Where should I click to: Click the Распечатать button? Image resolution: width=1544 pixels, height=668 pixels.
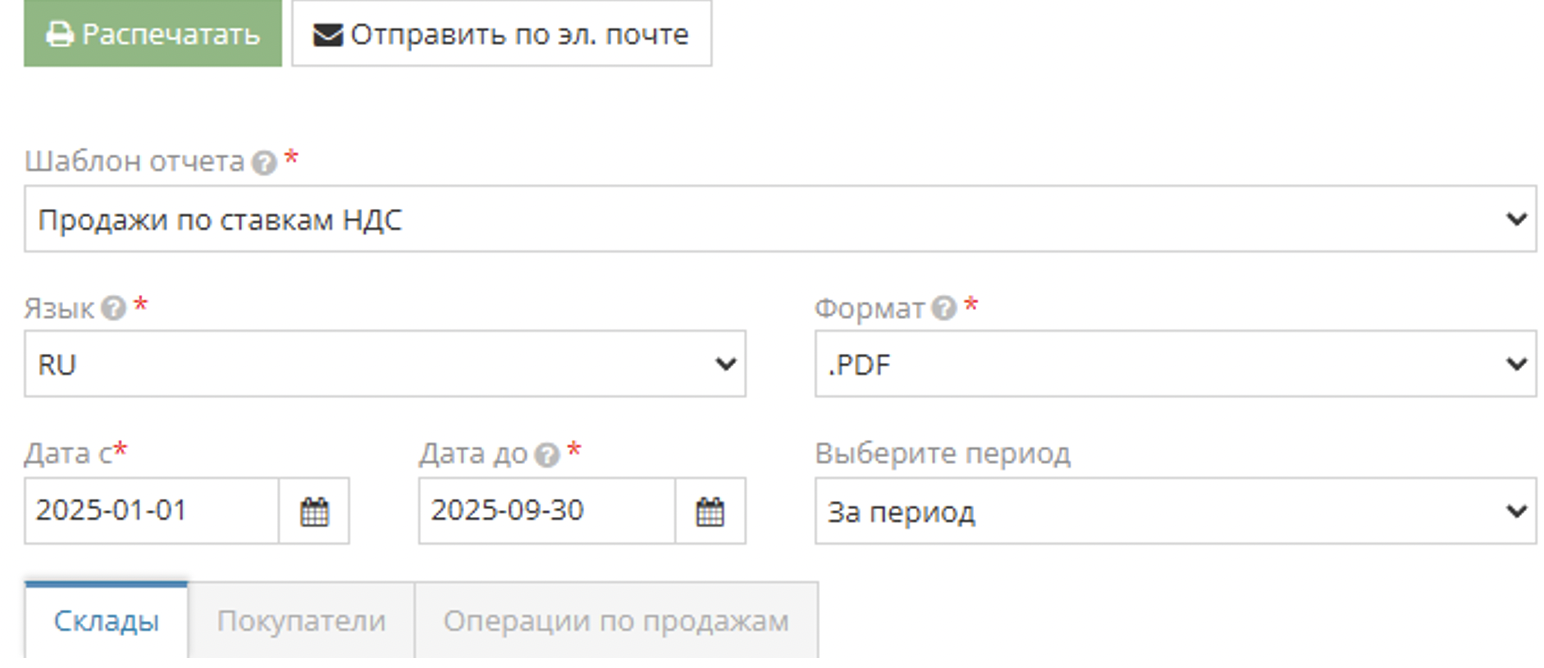(x=151, y=33)
